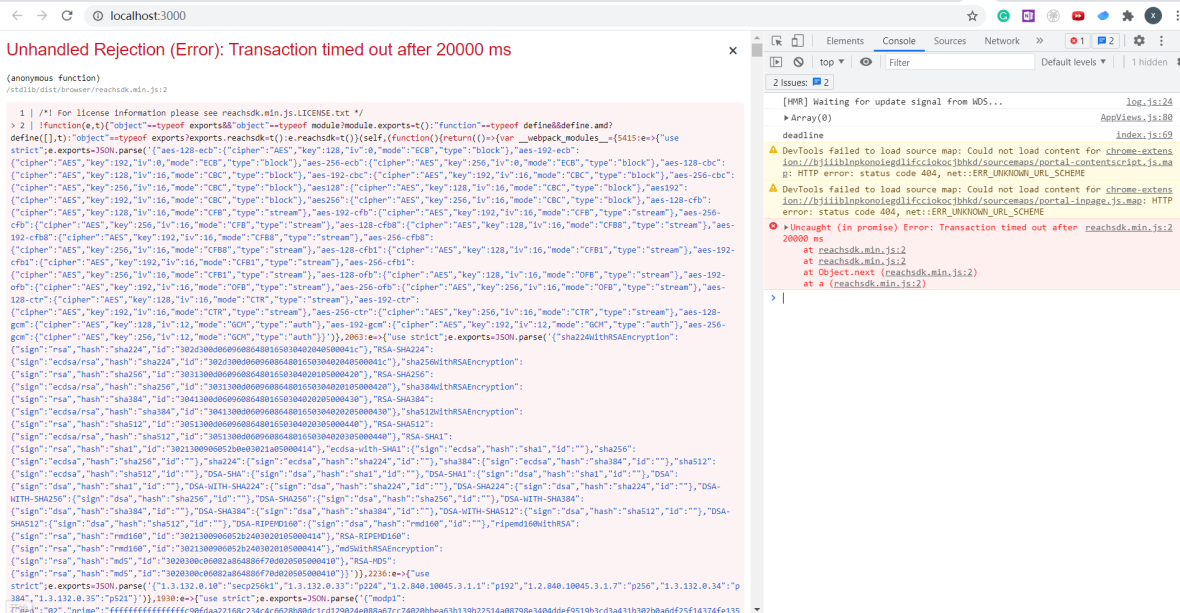
Task: Clear the console output
Action: [x=798, y=62]
